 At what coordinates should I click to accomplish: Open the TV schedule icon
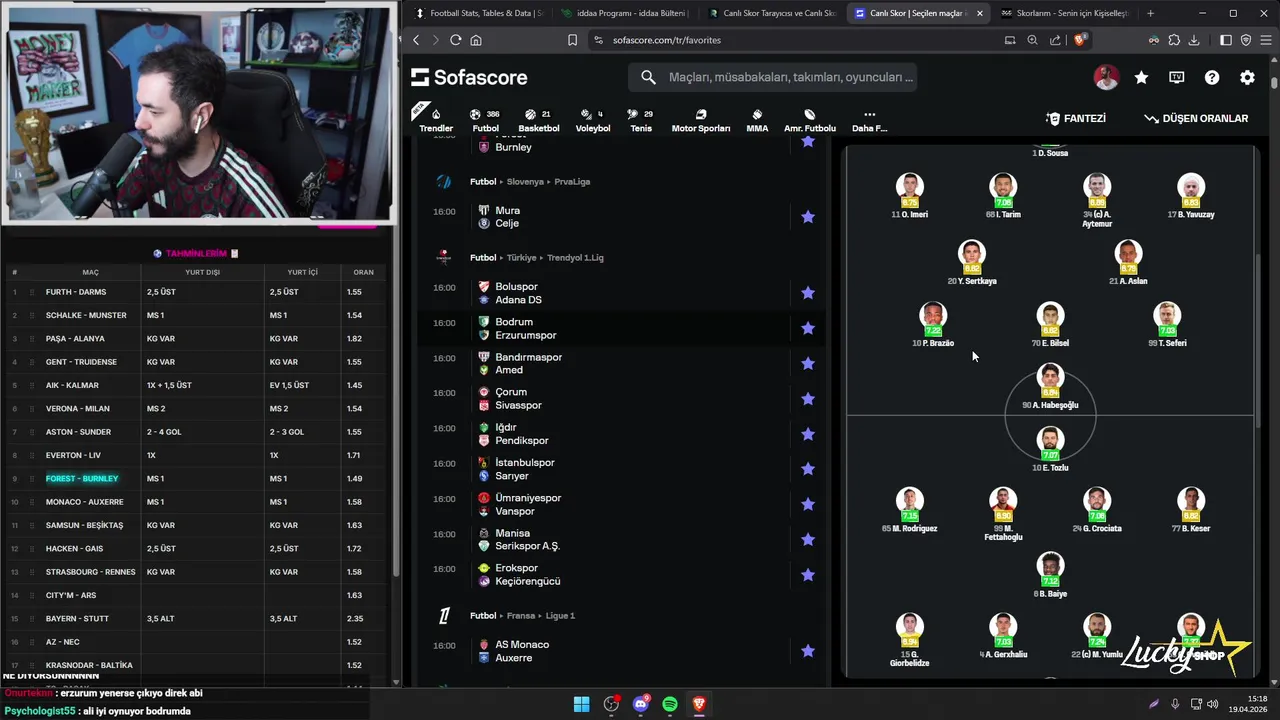click(x=1177, y=77)
